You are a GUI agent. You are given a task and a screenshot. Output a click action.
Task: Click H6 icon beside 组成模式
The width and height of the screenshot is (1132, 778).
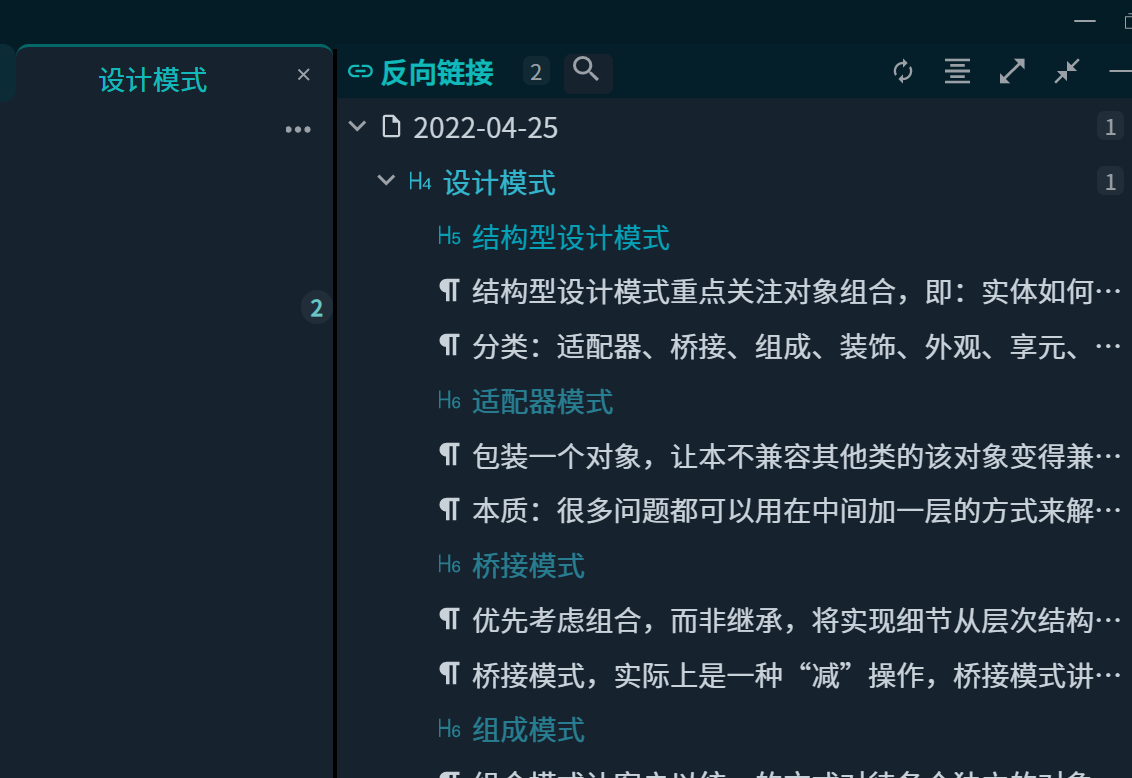(x=449, y=729)
